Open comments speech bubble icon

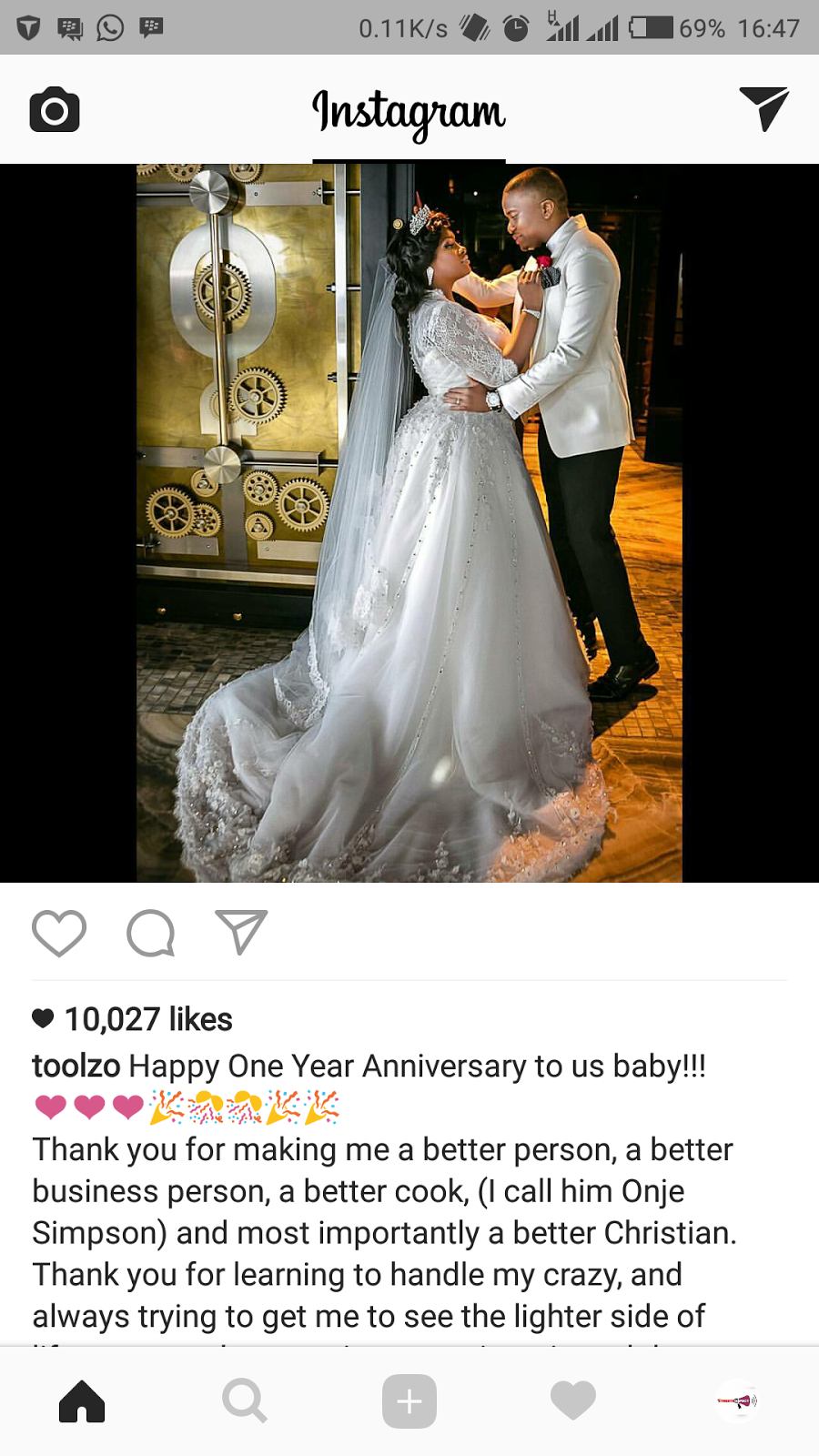click(x=150, y=933)
